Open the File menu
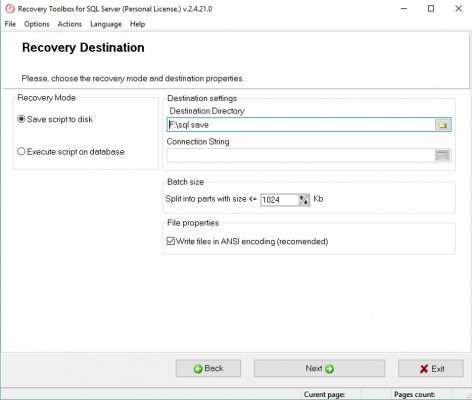Viewport: 472px width, 400px height. click(x=10, y=24)
